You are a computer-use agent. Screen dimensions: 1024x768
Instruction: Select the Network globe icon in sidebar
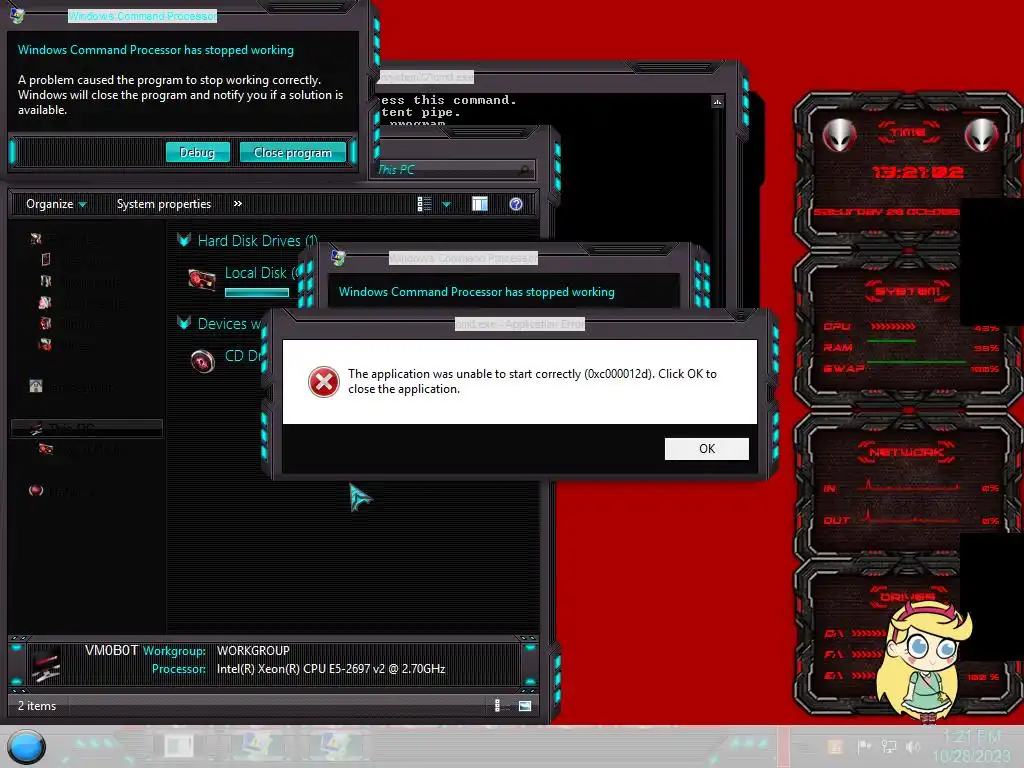click(36, 490)
